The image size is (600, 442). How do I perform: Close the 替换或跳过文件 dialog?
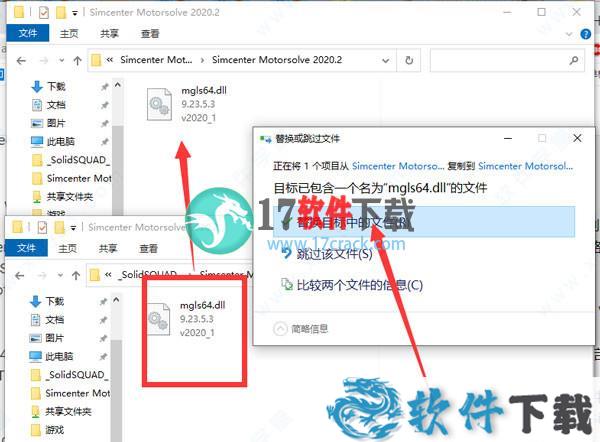click(x=577, y=139)
